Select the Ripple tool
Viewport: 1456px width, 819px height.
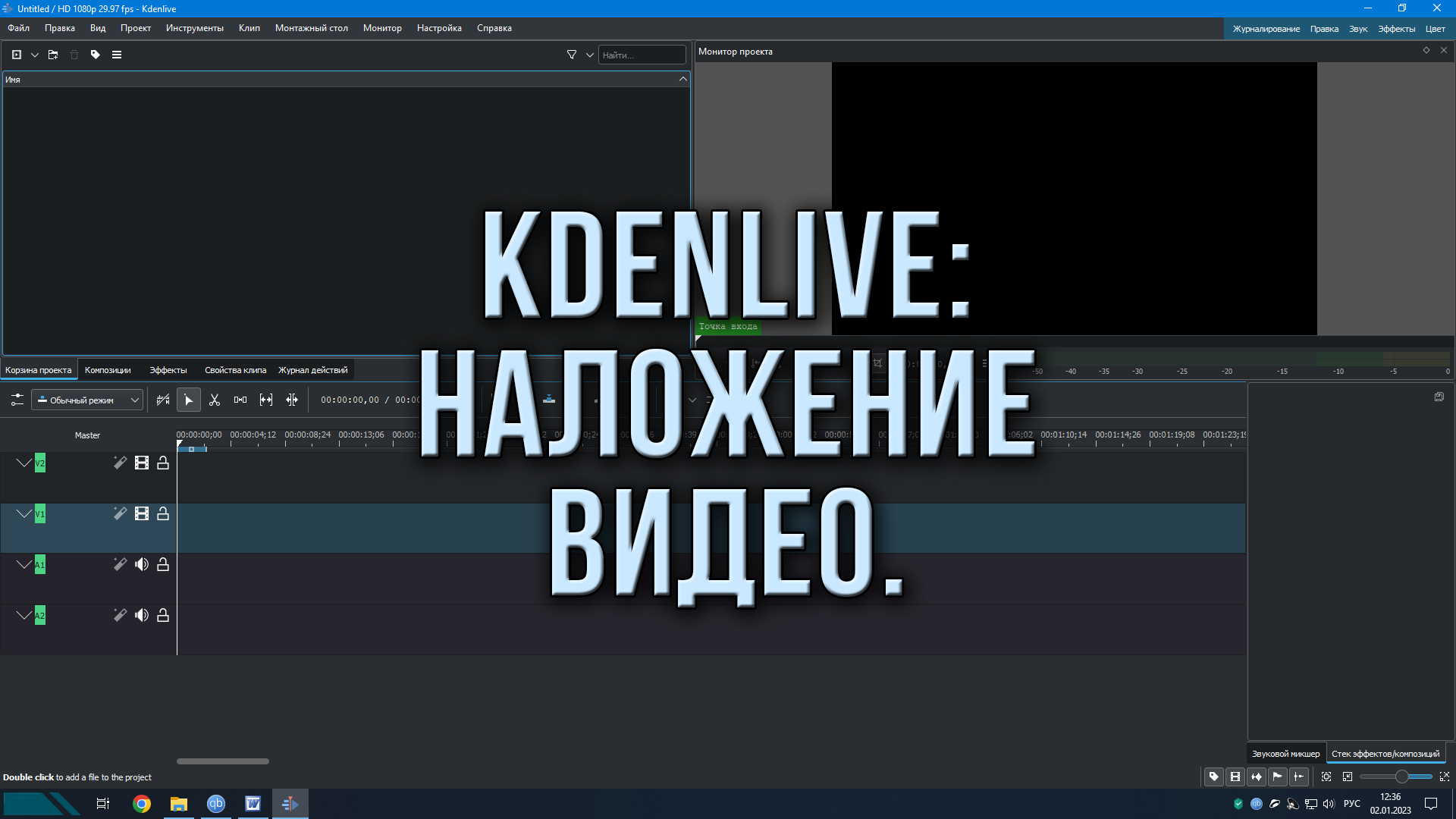(292, 400)
